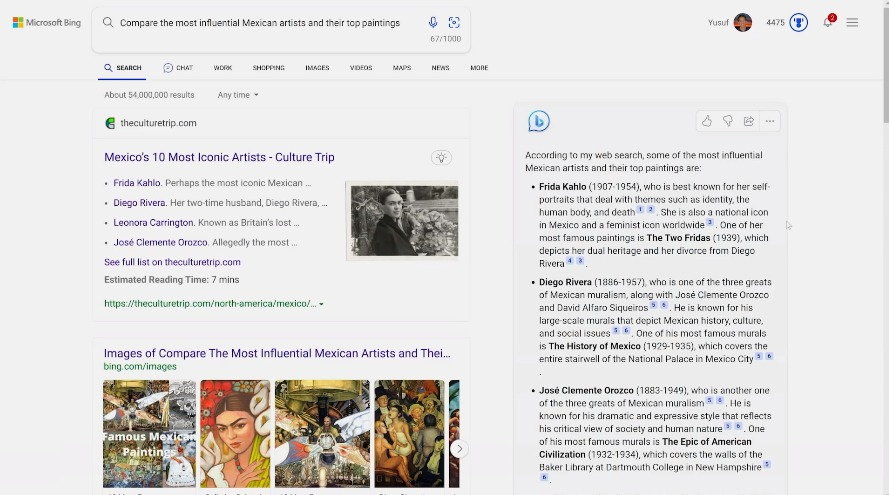
Task: Click next arrow on image carousel
Action: (x=459, y=449)
